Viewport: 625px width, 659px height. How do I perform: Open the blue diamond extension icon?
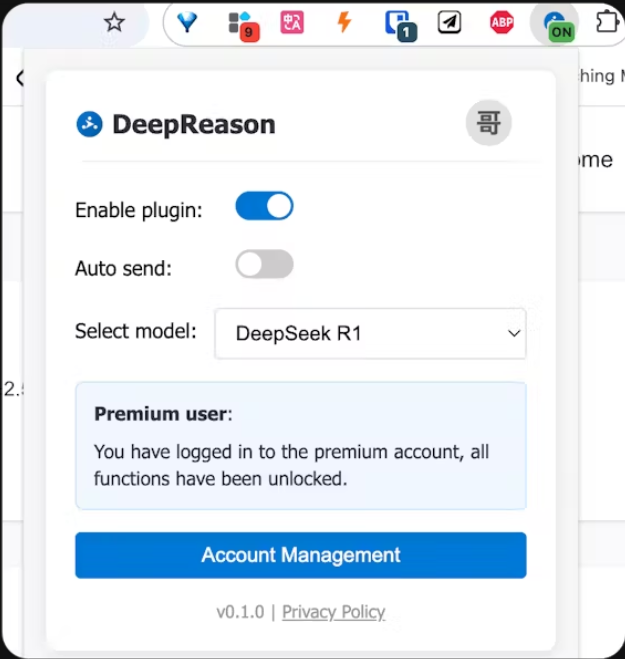tap(187, 22)
